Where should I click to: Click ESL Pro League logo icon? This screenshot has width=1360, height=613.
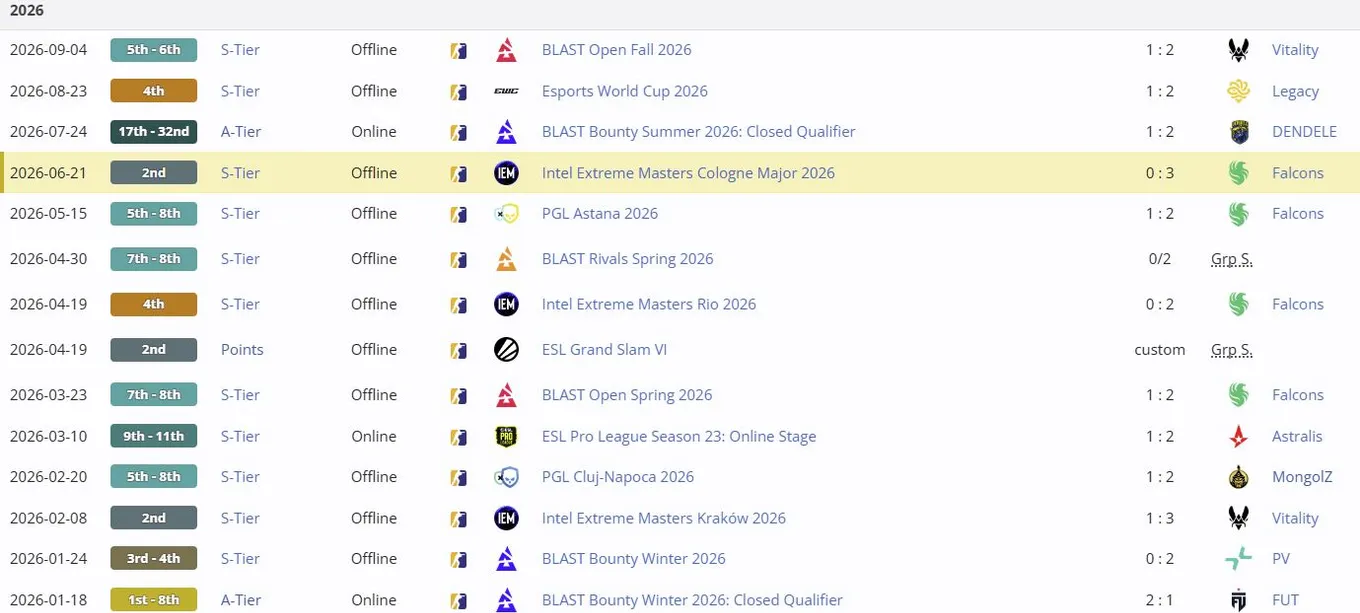pos(506,437)
